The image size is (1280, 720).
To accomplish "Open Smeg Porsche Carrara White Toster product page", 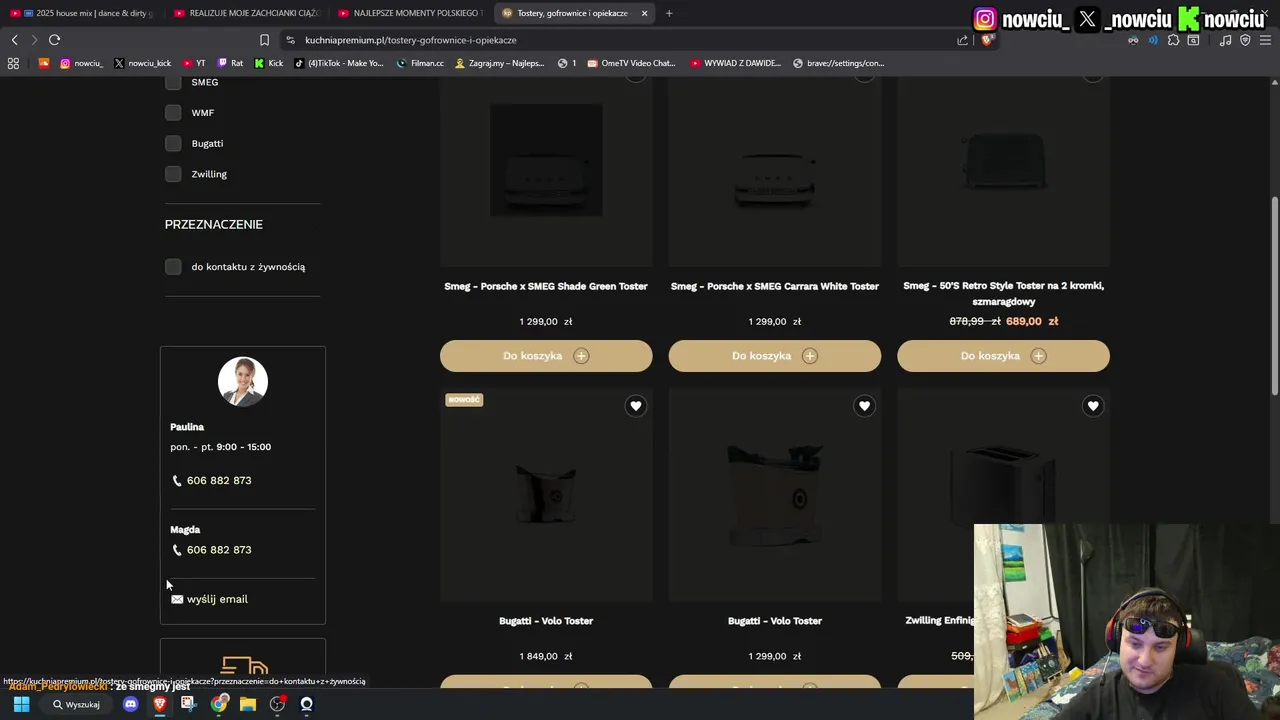I will pos(775,286).
